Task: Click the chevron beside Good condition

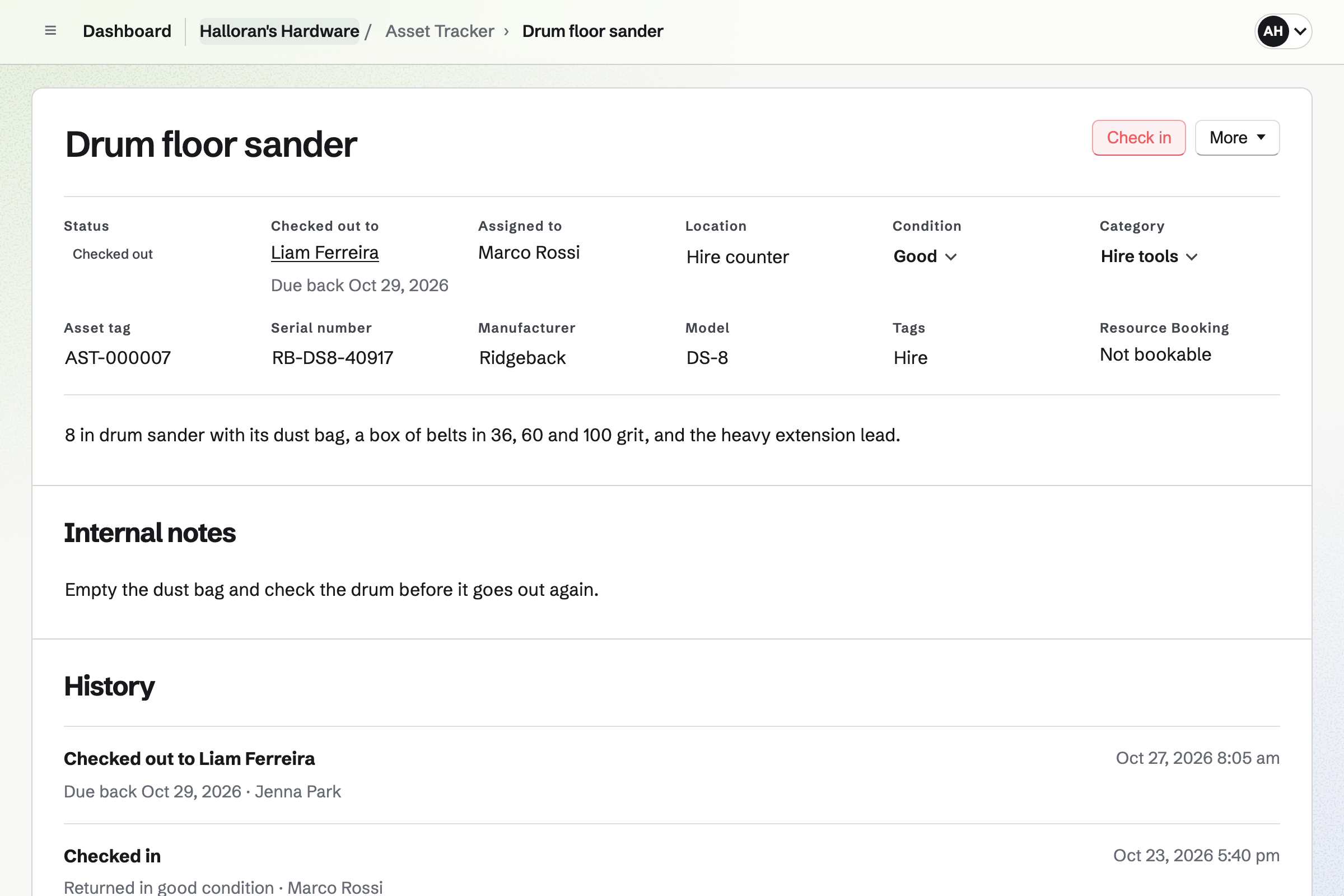Action: [951, 257]
